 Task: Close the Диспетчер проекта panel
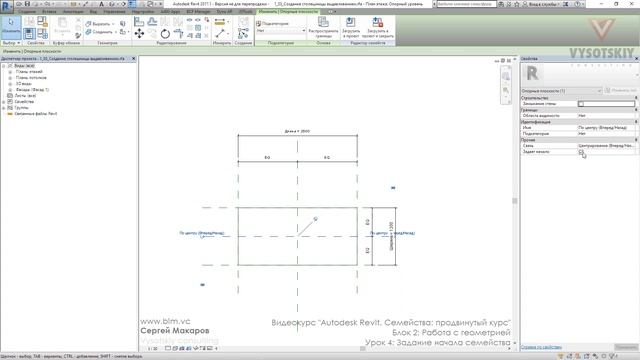coord(133,59)
